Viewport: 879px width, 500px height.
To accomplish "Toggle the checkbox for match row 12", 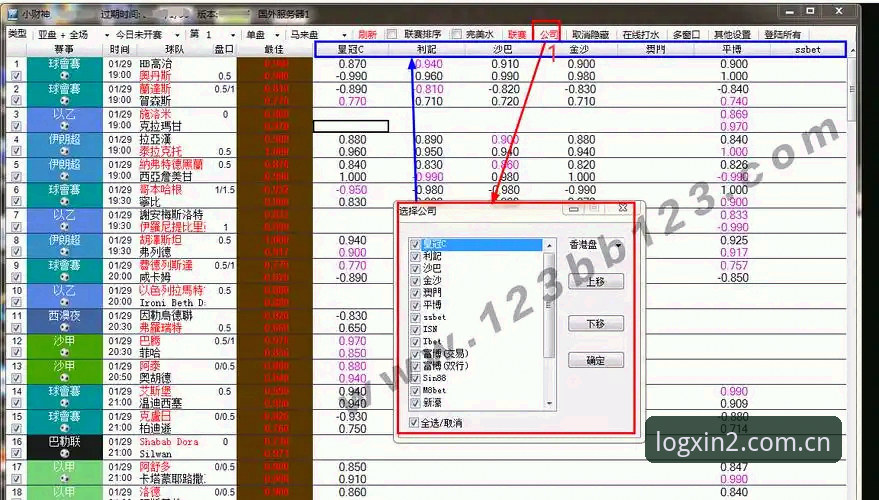I will pyautogui.click(x=16, y=353).
